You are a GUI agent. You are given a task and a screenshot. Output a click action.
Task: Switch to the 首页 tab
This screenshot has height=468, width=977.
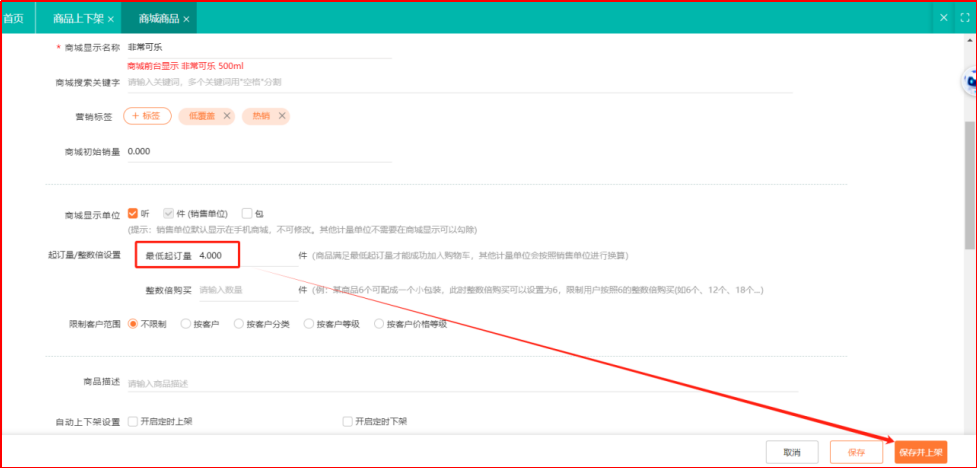coord(14,19)
